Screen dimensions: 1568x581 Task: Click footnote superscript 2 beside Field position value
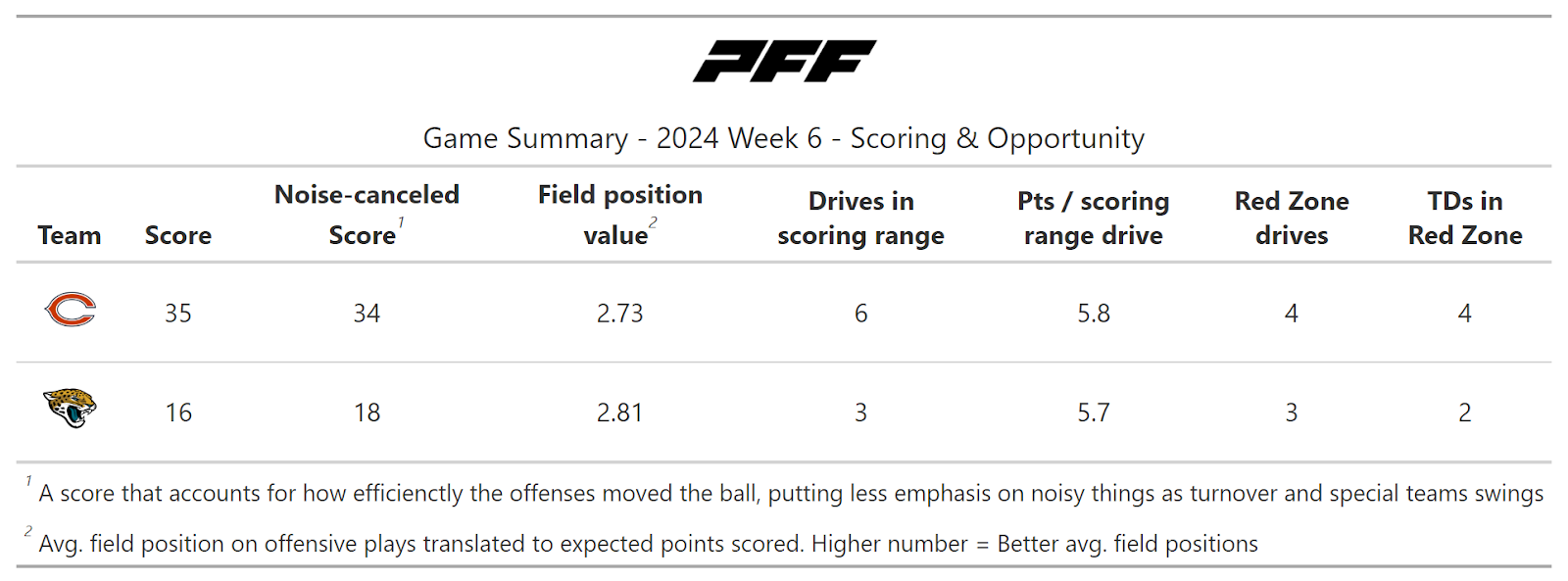pos(653,223)
